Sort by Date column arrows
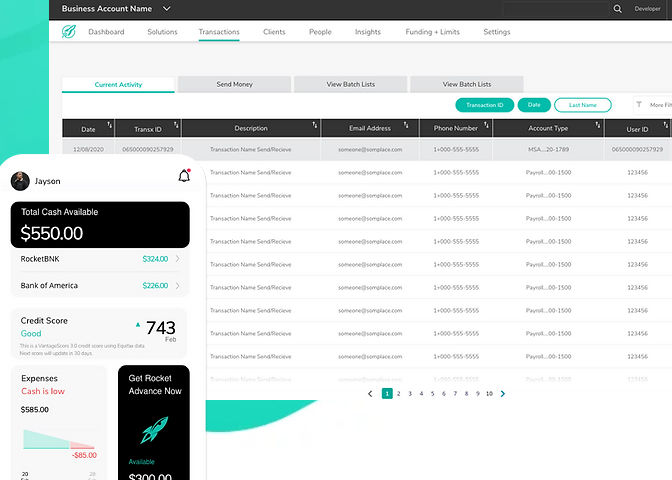 (110, 125)
